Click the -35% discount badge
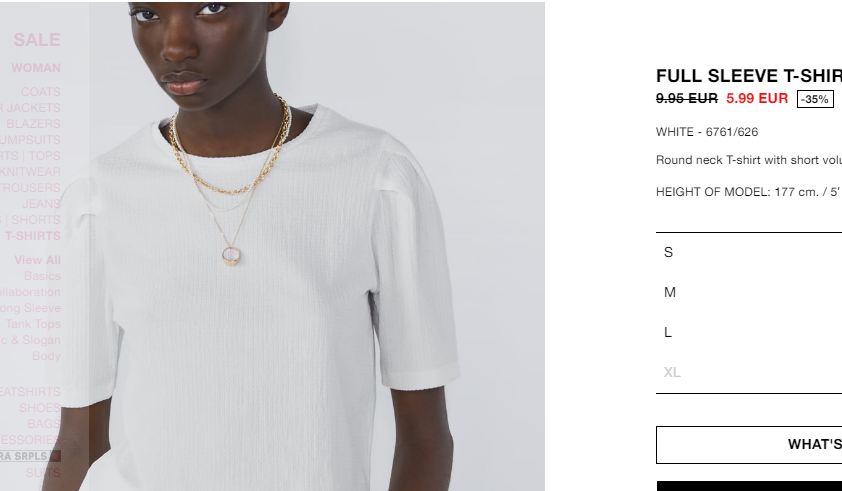 (x=815, y=99)
